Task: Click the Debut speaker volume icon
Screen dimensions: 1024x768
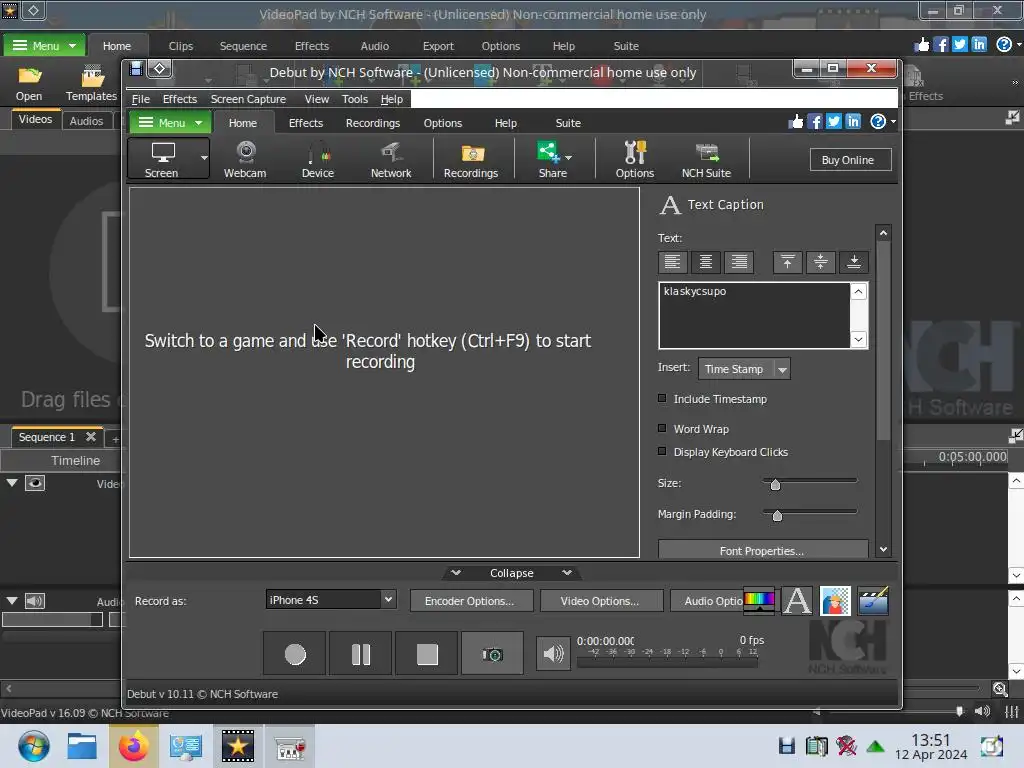Action: pyautogui.click(x=552, y=653)
